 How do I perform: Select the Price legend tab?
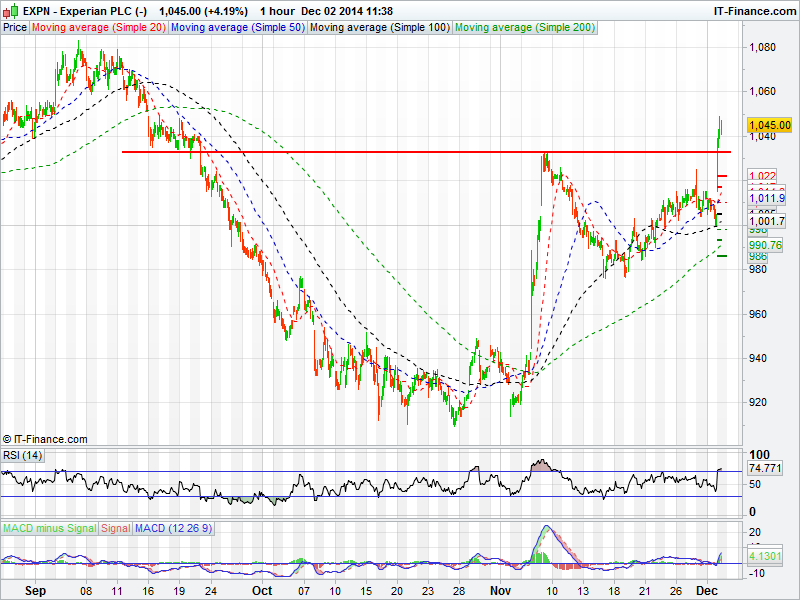[15, 27]
